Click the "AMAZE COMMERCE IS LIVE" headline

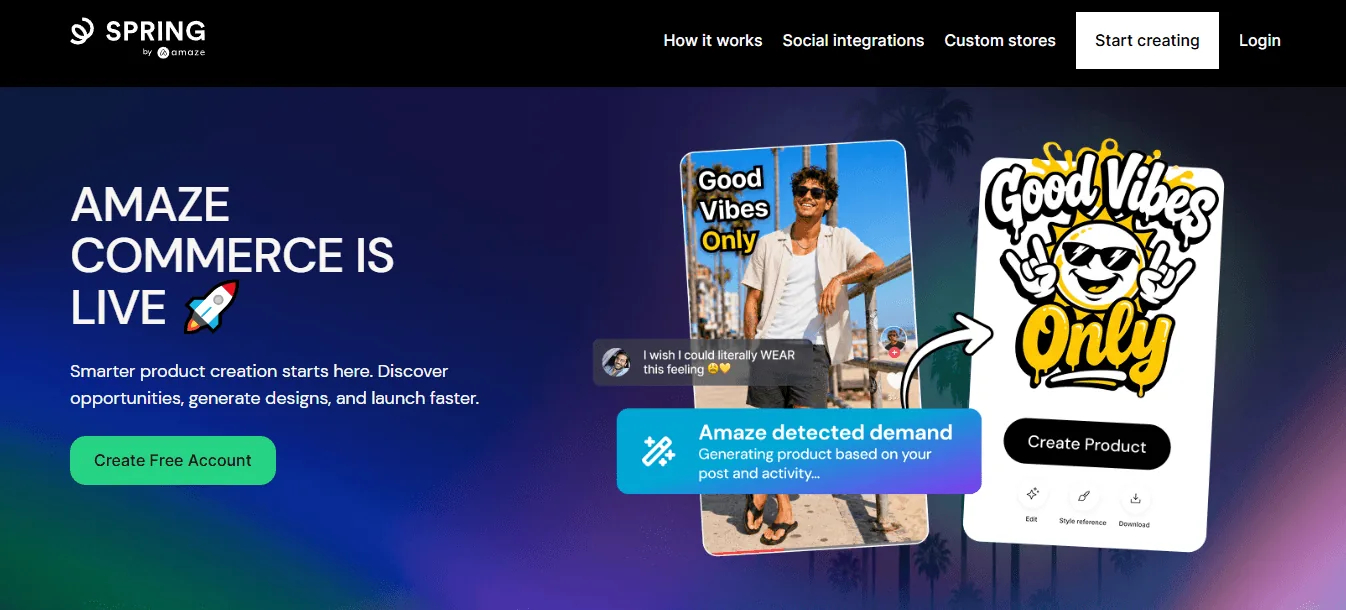[x=232, y=256]
